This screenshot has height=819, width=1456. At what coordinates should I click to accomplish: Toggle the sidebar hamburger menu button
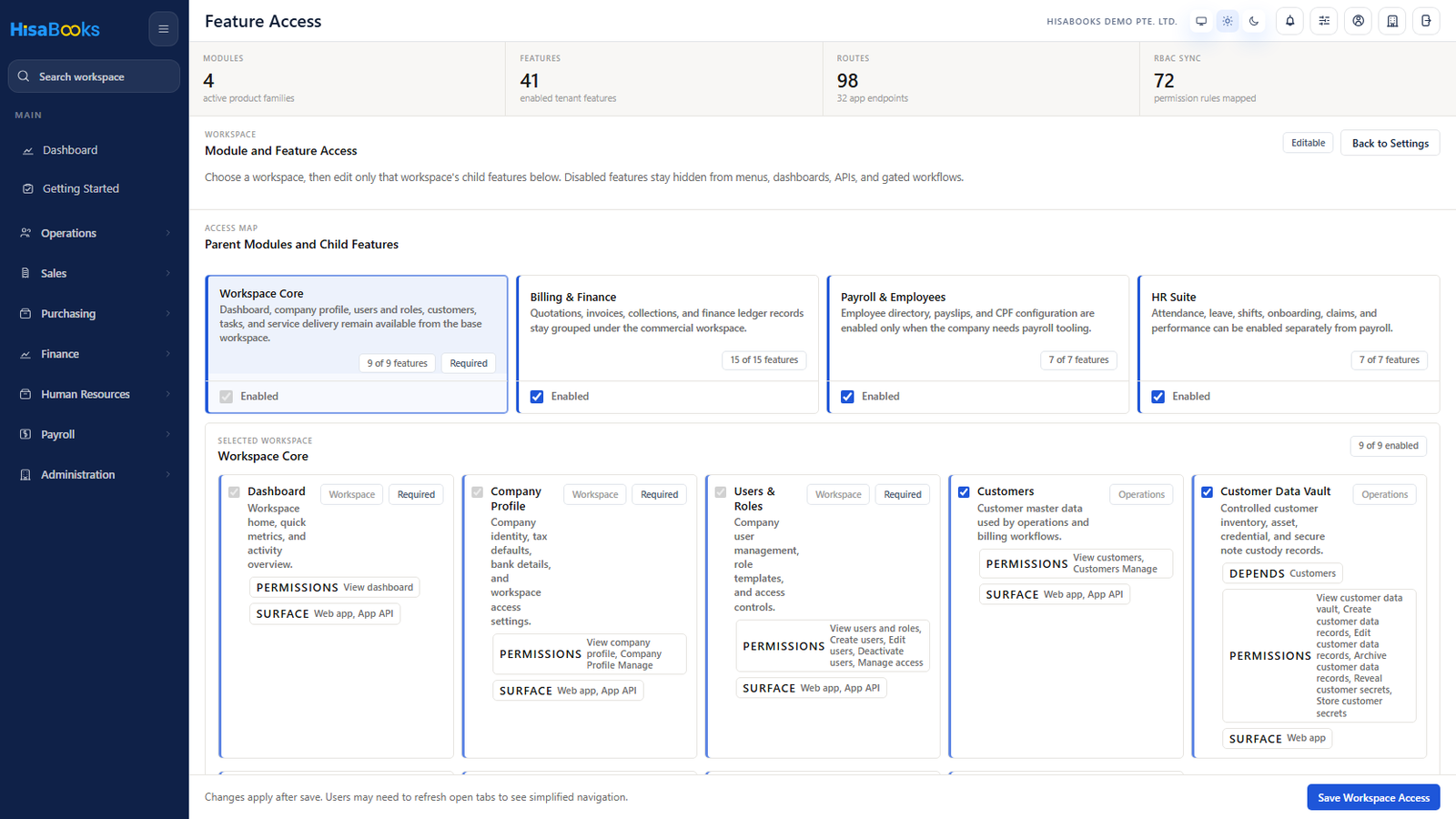pyautogui.click(x=164, y=29)
